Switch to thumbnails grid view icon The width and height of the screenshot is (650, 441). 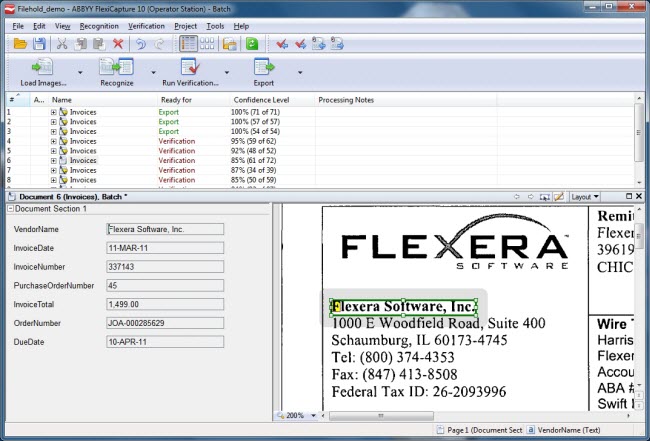coord(207,44)
